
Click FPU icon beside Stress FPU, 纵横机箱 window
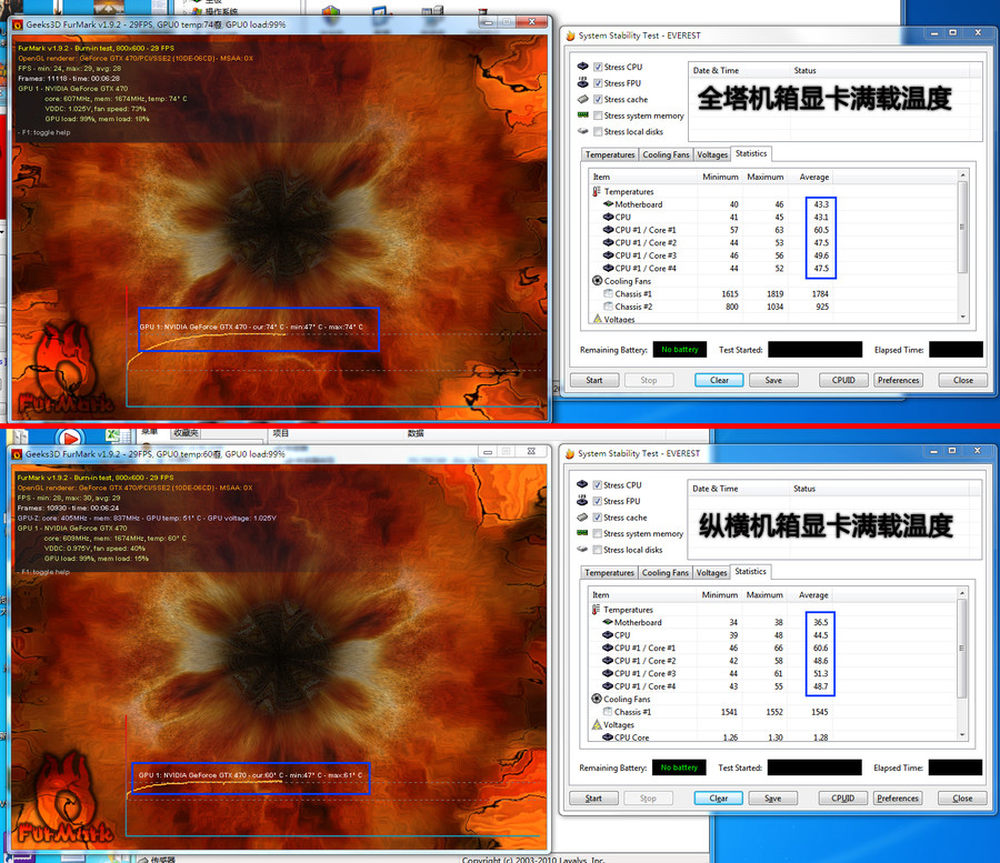point(582,501)
